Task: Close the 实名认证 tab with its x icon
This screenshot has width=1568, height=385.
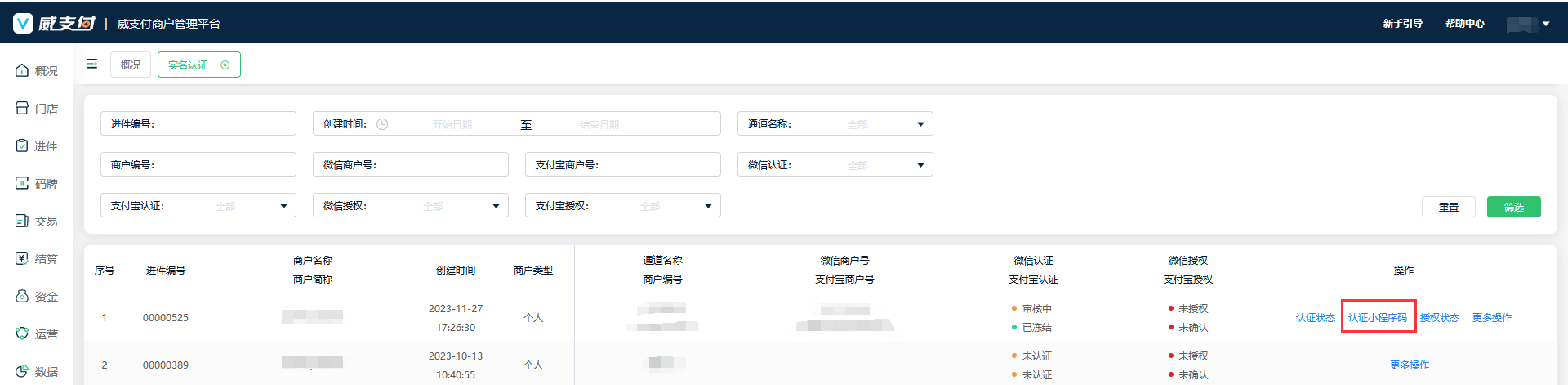Action: tap(225, 65)
